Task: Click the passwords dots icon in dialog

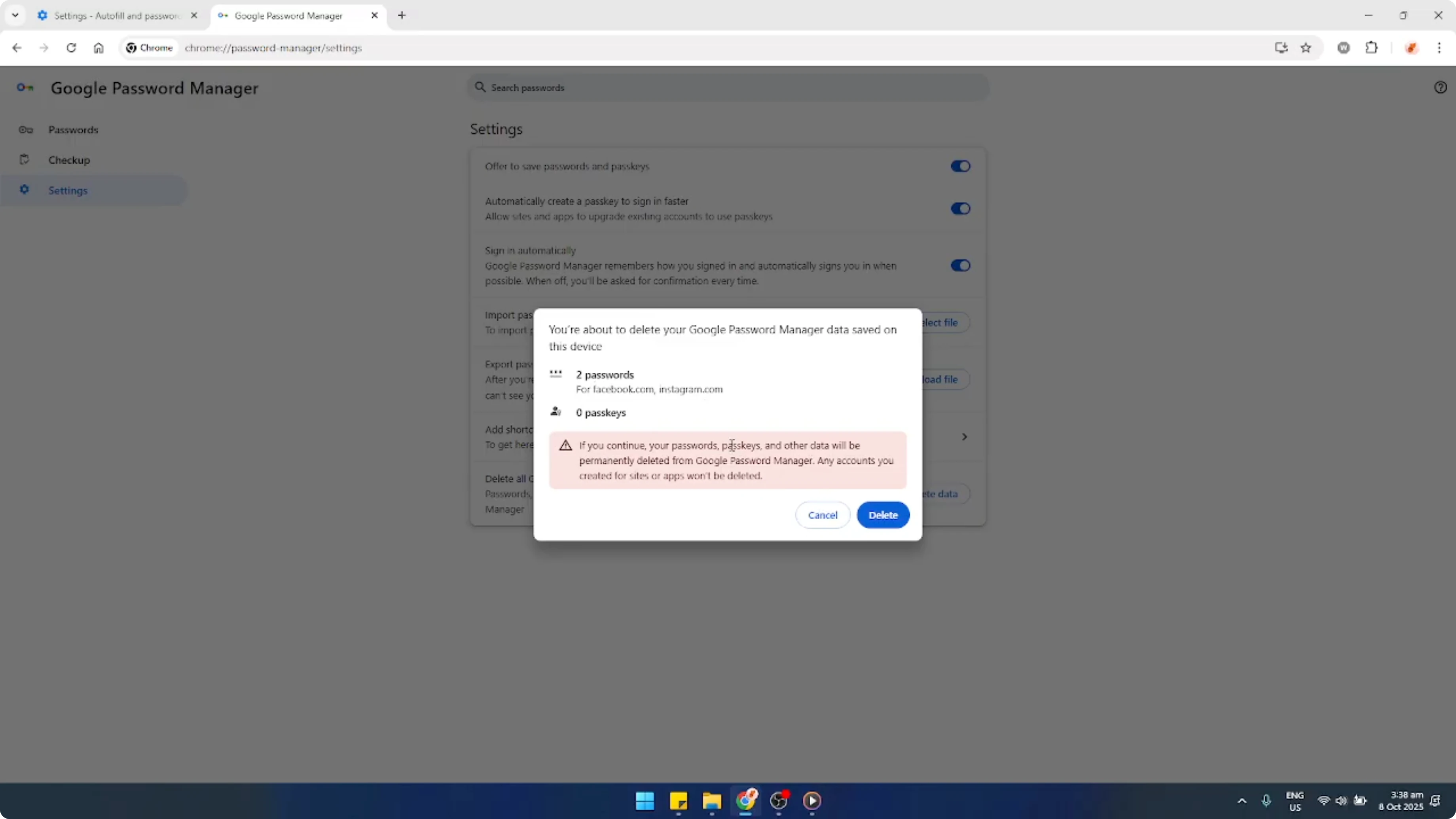Action: [x=555, y=373]
